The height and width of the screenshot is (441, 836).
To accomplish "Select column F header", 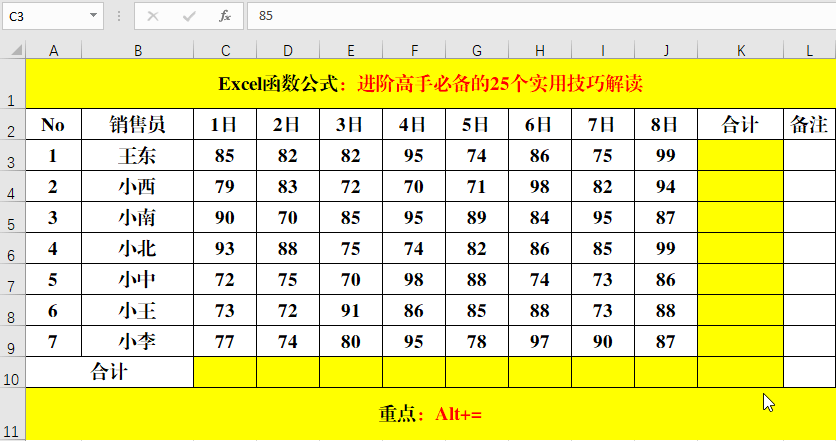I will (414, 51).
